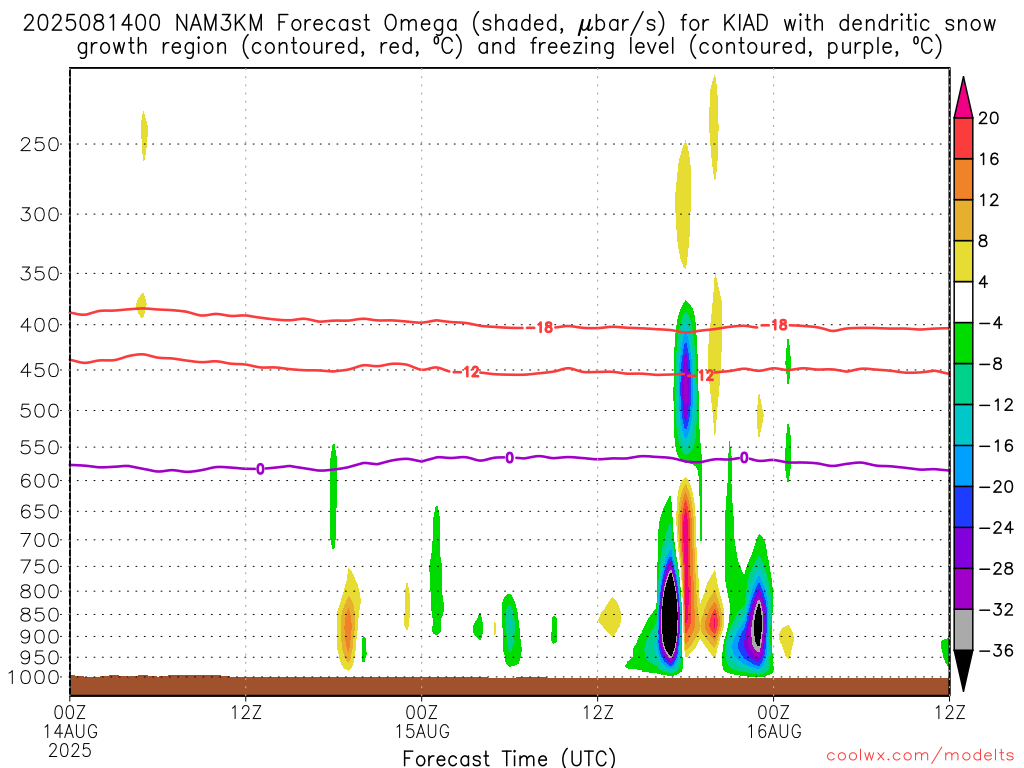Click the red '-18' contour label just after 00Z 16AUG
The height and width of the screenshot is (768, 1024).
click(x=775, y=325)
